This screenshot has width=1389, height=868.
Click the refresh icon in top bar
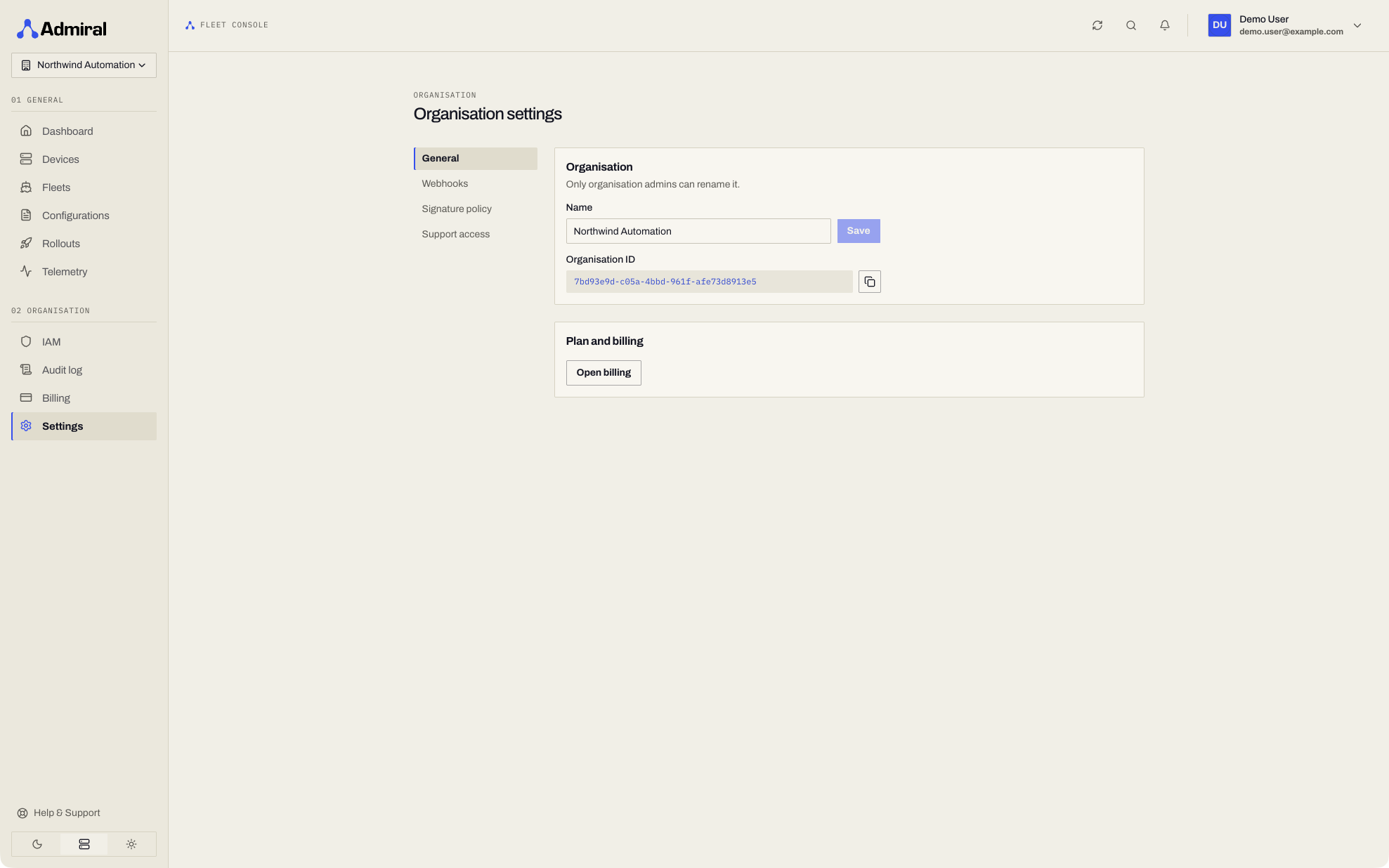(x=1097, y=25)
